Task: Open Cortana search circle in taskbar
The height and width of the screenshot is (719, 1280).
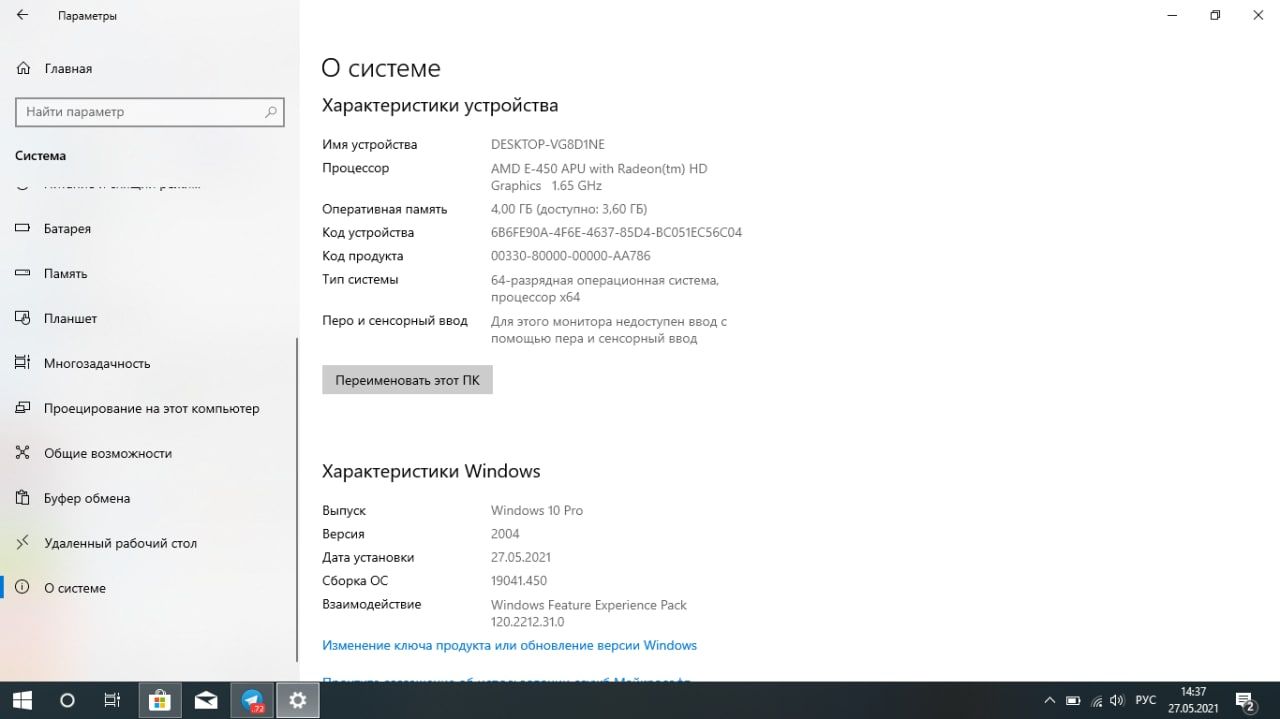Action: tap(67, 700)
